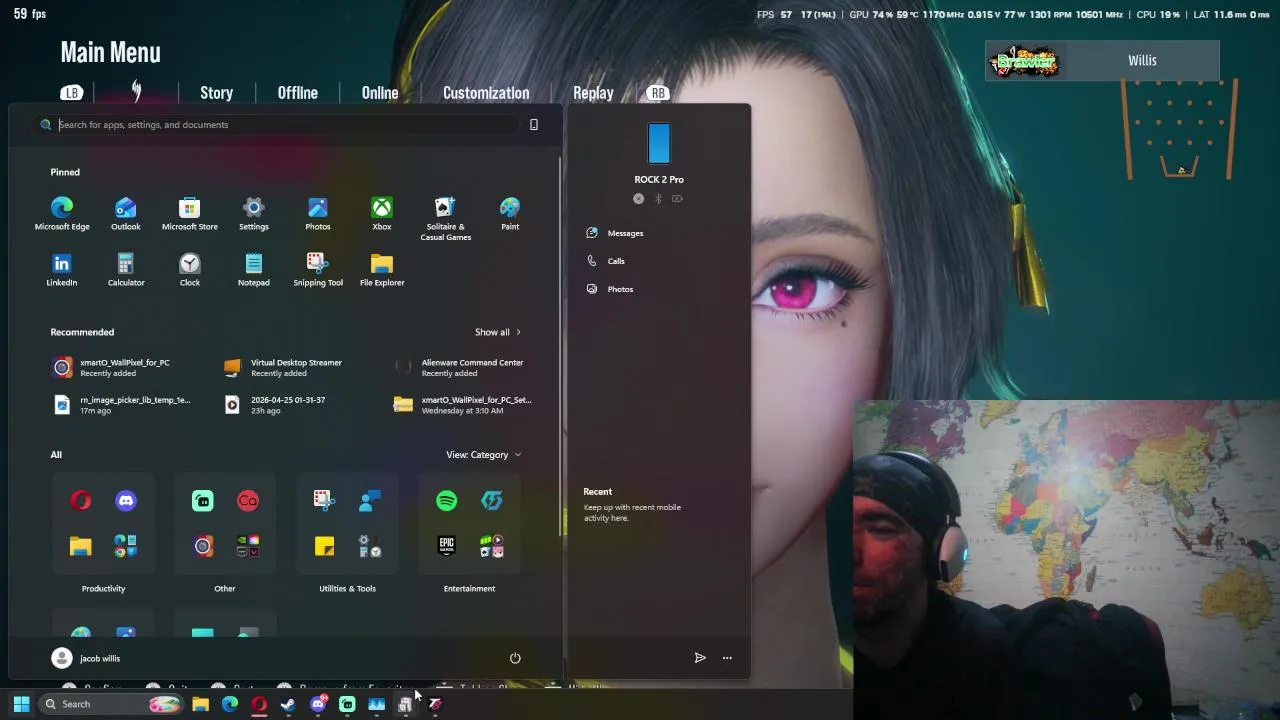Switch to Opera on the taskbar
Image resolution: width=1280 pixels, height=720 pixels.
click(259, 704)
